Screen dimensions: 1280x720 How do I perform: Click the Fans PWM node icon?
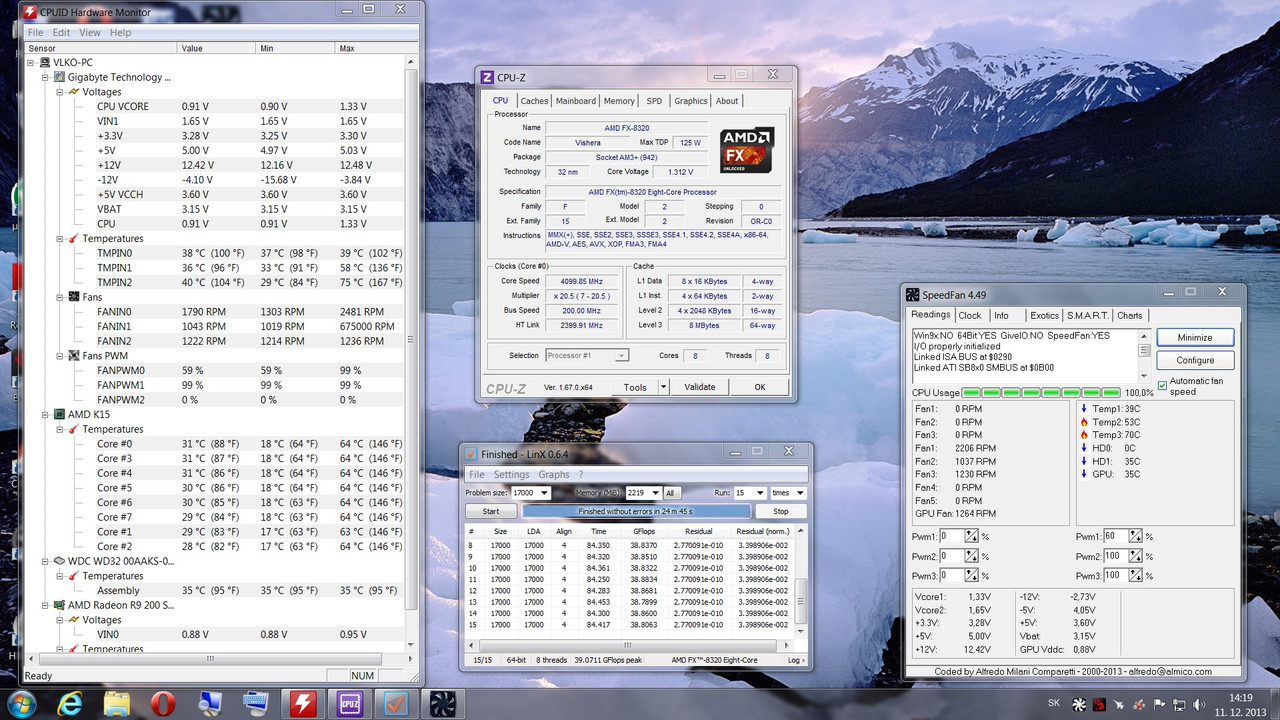tap(73, 356)
